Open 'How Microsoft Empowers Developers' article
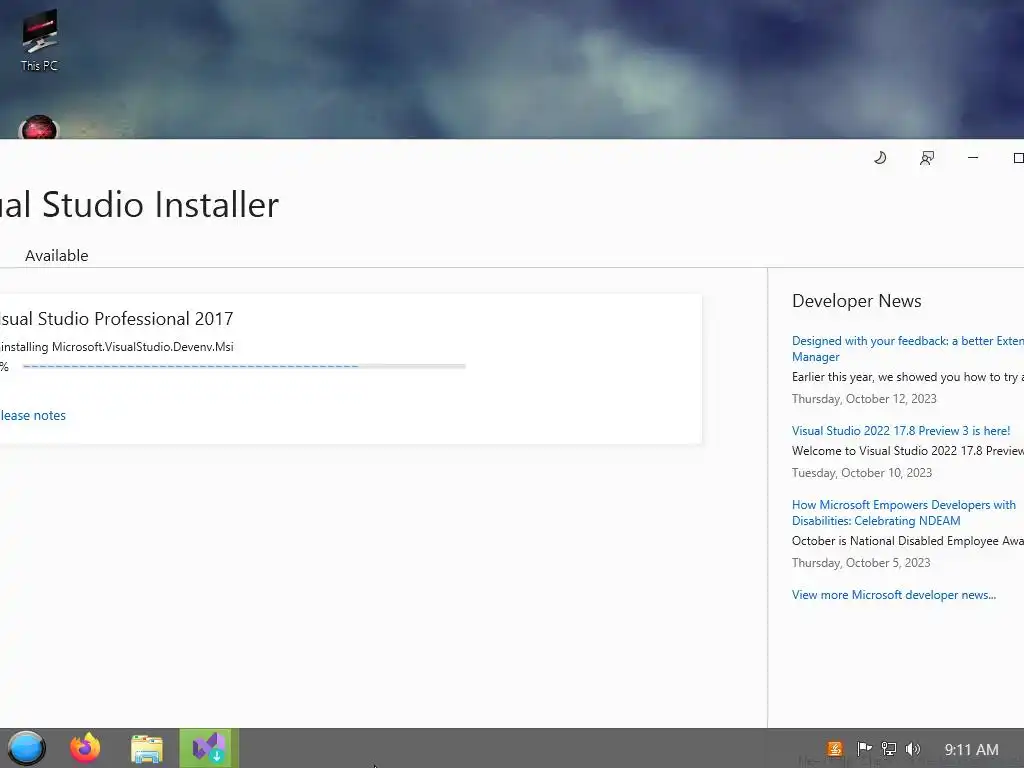The height and width of the screenshot is (768, 1024). click(904, 513)
